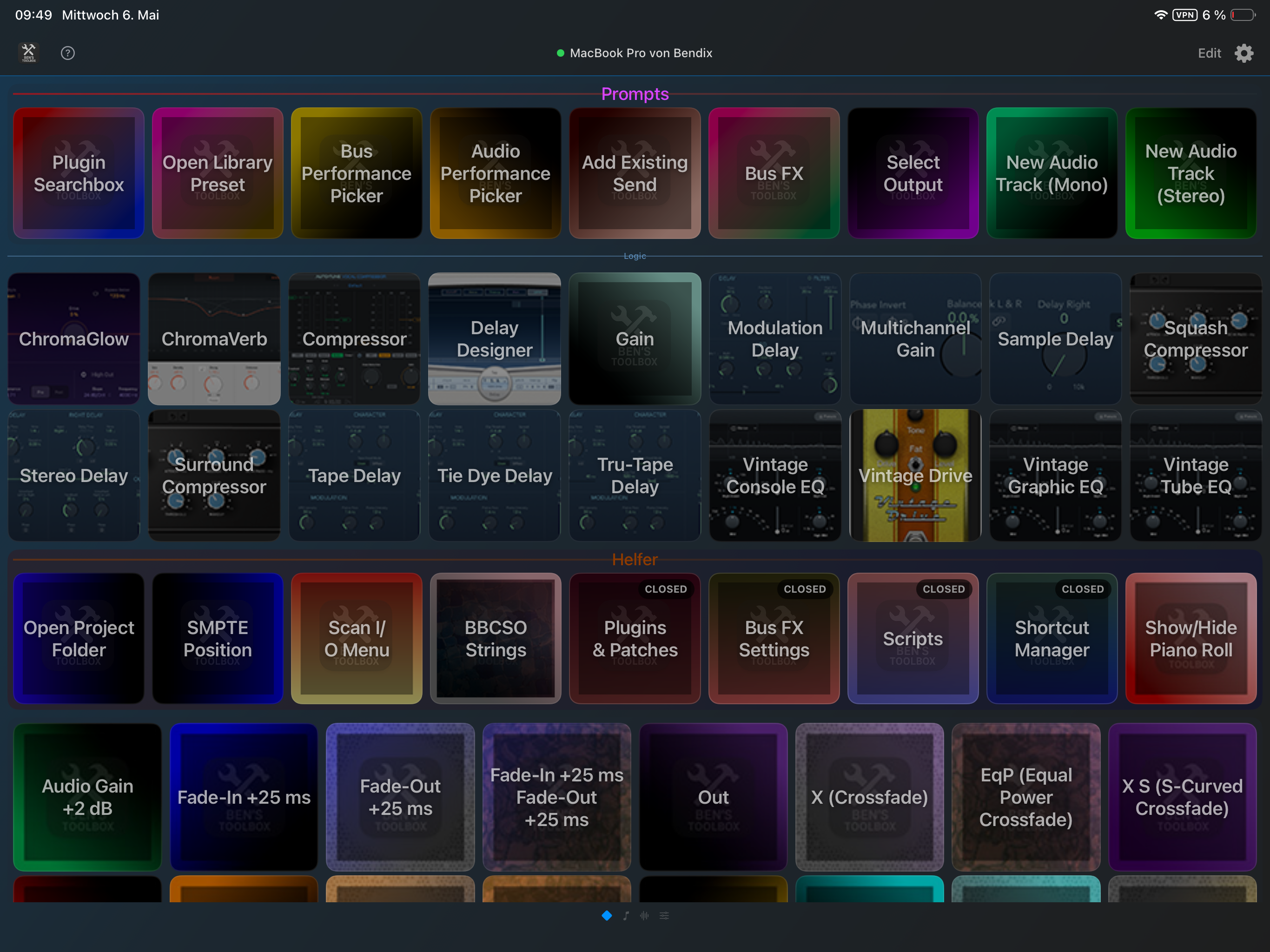Apply Audio Gain +2 dB
The image size is (1270, 952).
click(87, 797)
